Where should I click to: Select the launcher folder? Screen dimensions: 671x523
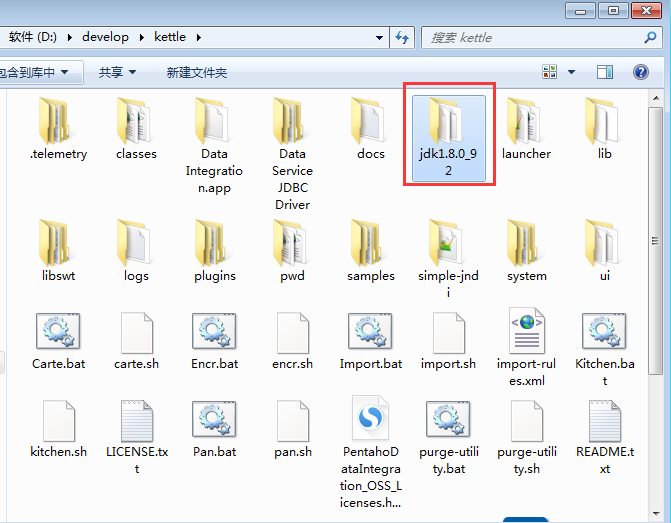pos(526,129)
